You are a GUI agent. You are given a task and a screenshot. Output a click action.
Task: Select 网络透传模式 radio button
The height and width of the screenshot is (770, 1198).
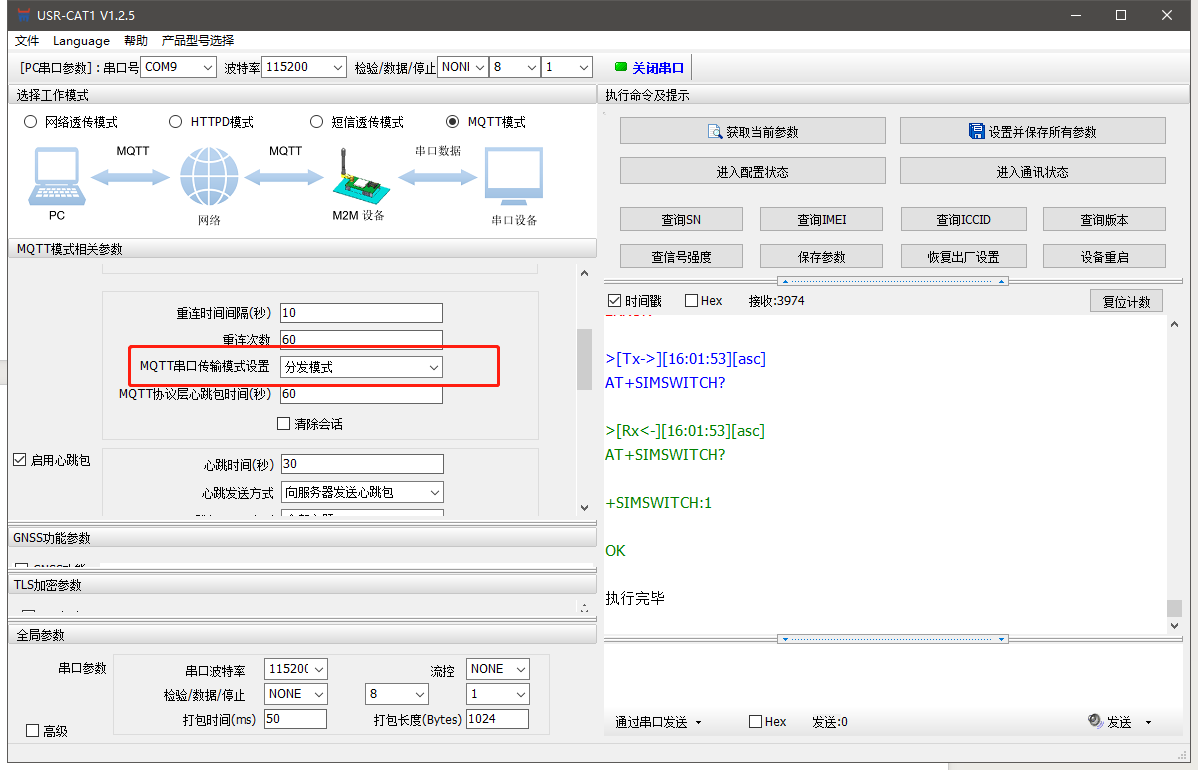(x=31, y=122)
